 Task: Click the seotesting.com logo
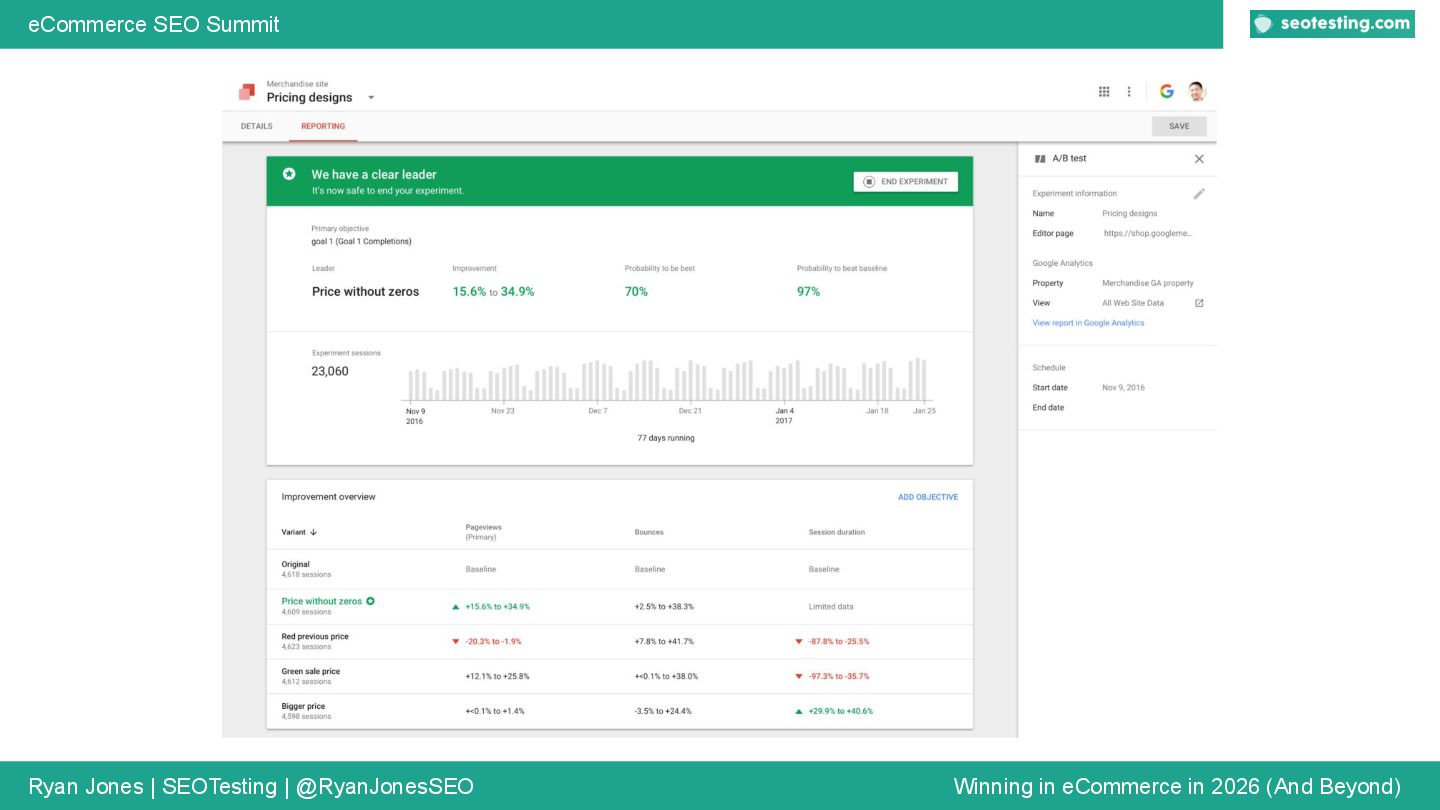1332,24
